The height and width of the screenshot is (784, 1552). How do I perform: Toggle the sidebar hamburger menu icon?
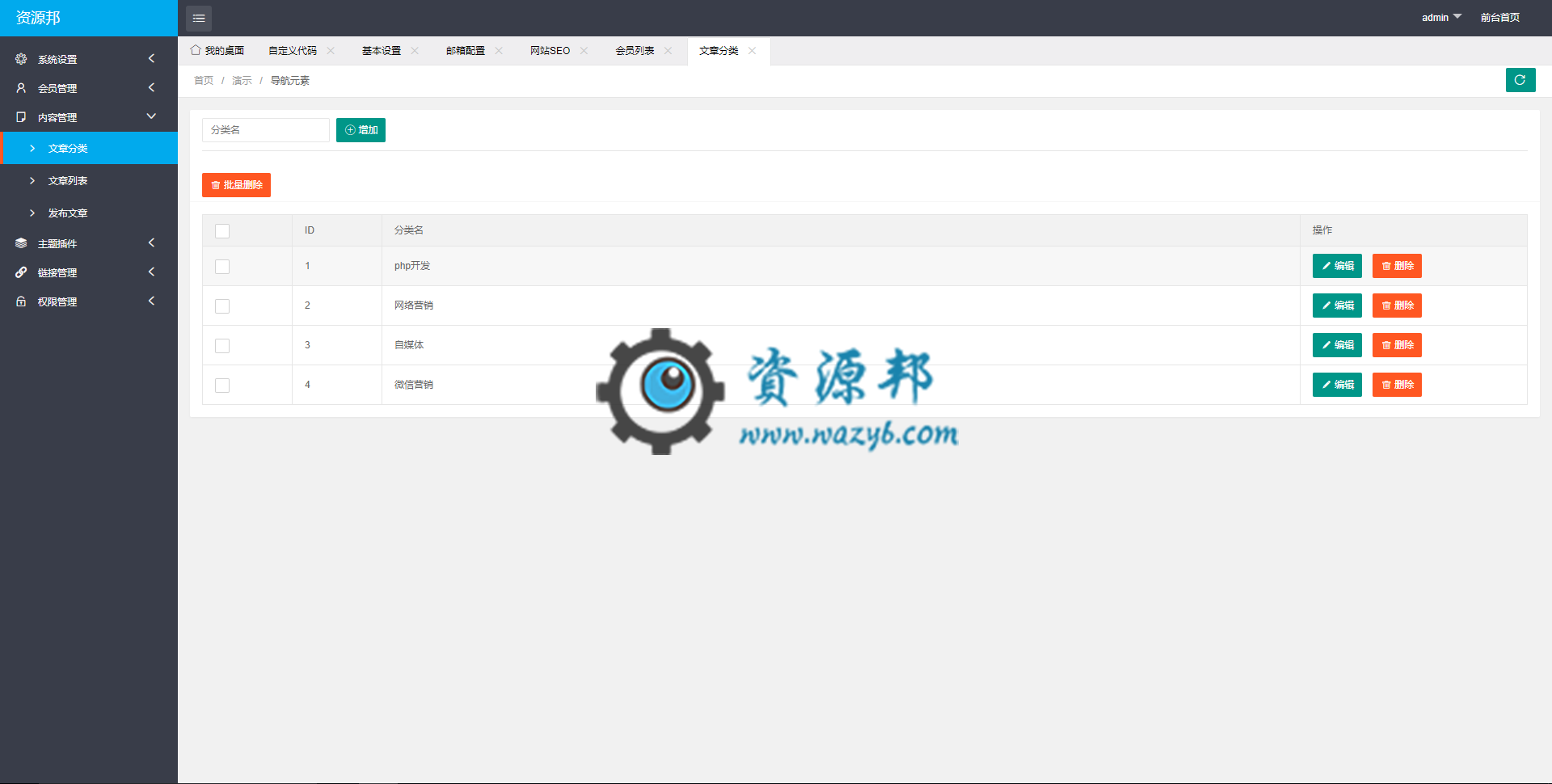pyautogui.click(x=199, y=18)
